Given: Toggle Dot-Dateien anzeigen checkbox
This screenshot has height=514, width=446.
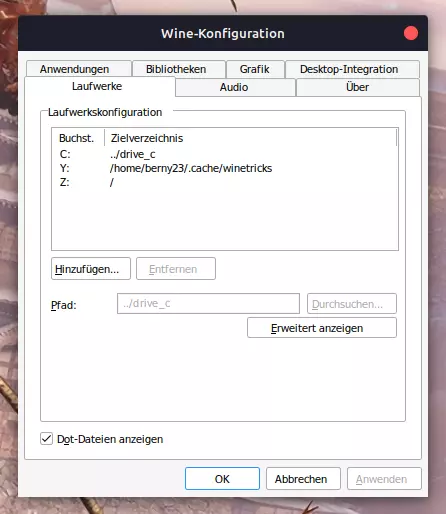Looking at the screenshot, I should pos(46,439).
